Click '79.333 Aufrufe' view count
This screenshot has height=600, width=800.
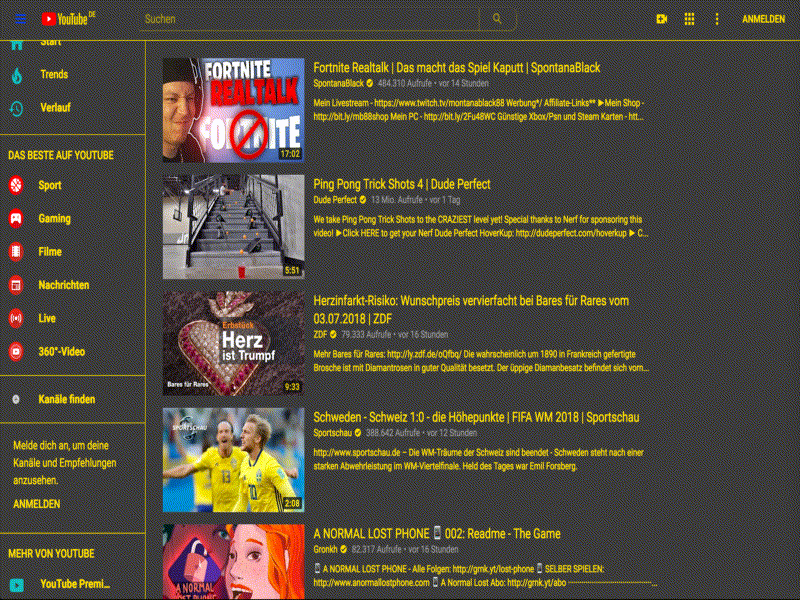point(366,335)
